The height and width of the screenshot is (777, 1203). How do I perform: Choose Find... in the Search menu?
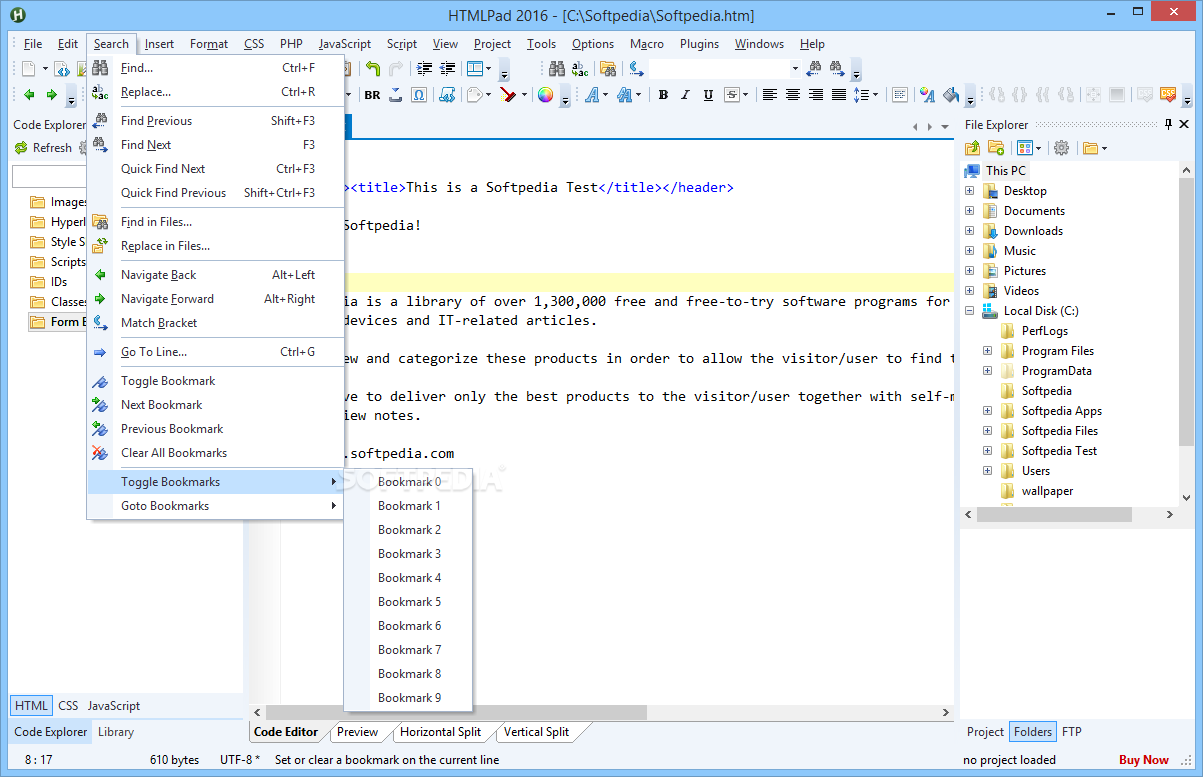click(x=216, y=68)
